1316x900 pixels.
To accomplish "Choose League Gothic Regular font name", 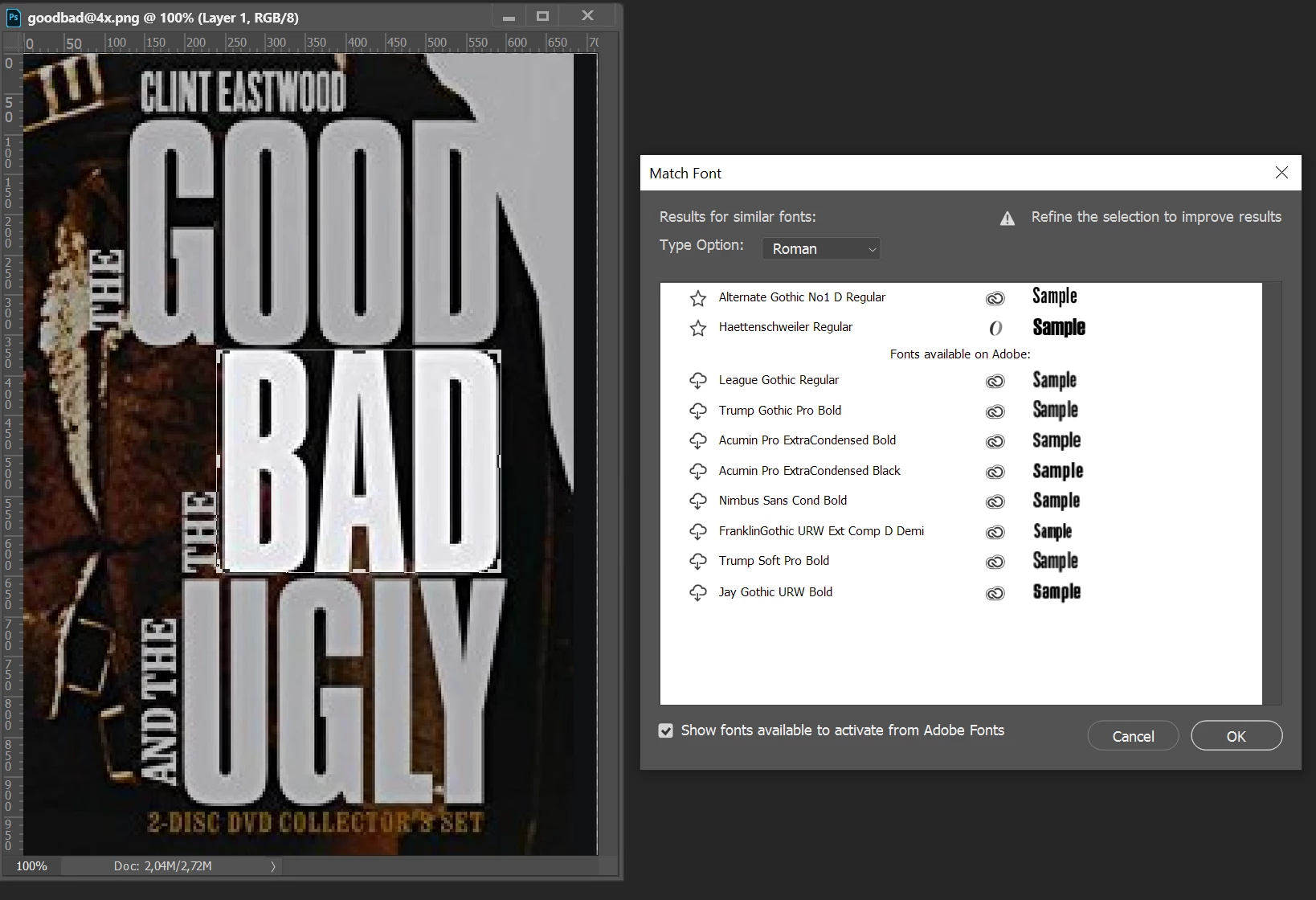I will point(779,380).
